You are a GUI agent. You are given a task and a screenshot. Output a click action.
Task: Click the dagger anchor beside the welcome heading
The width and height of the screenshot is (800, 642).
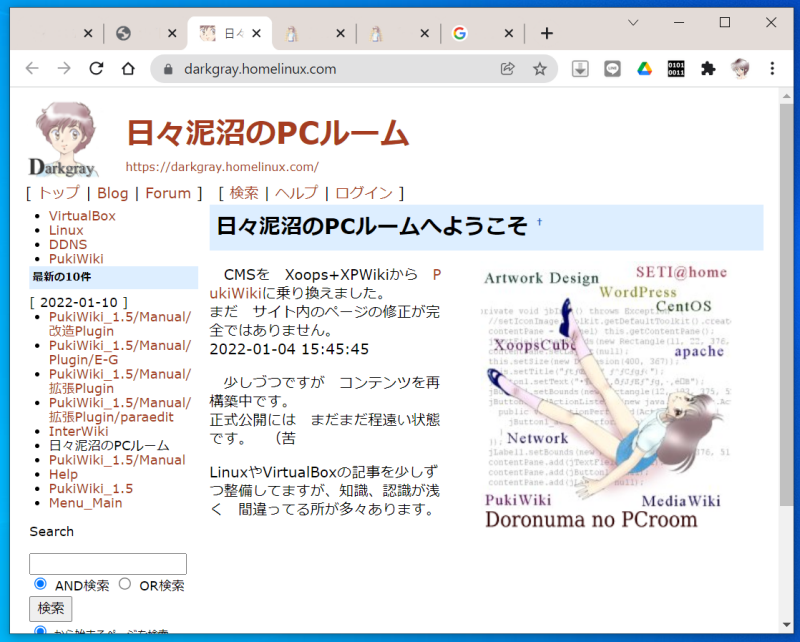tap(539, 221)
